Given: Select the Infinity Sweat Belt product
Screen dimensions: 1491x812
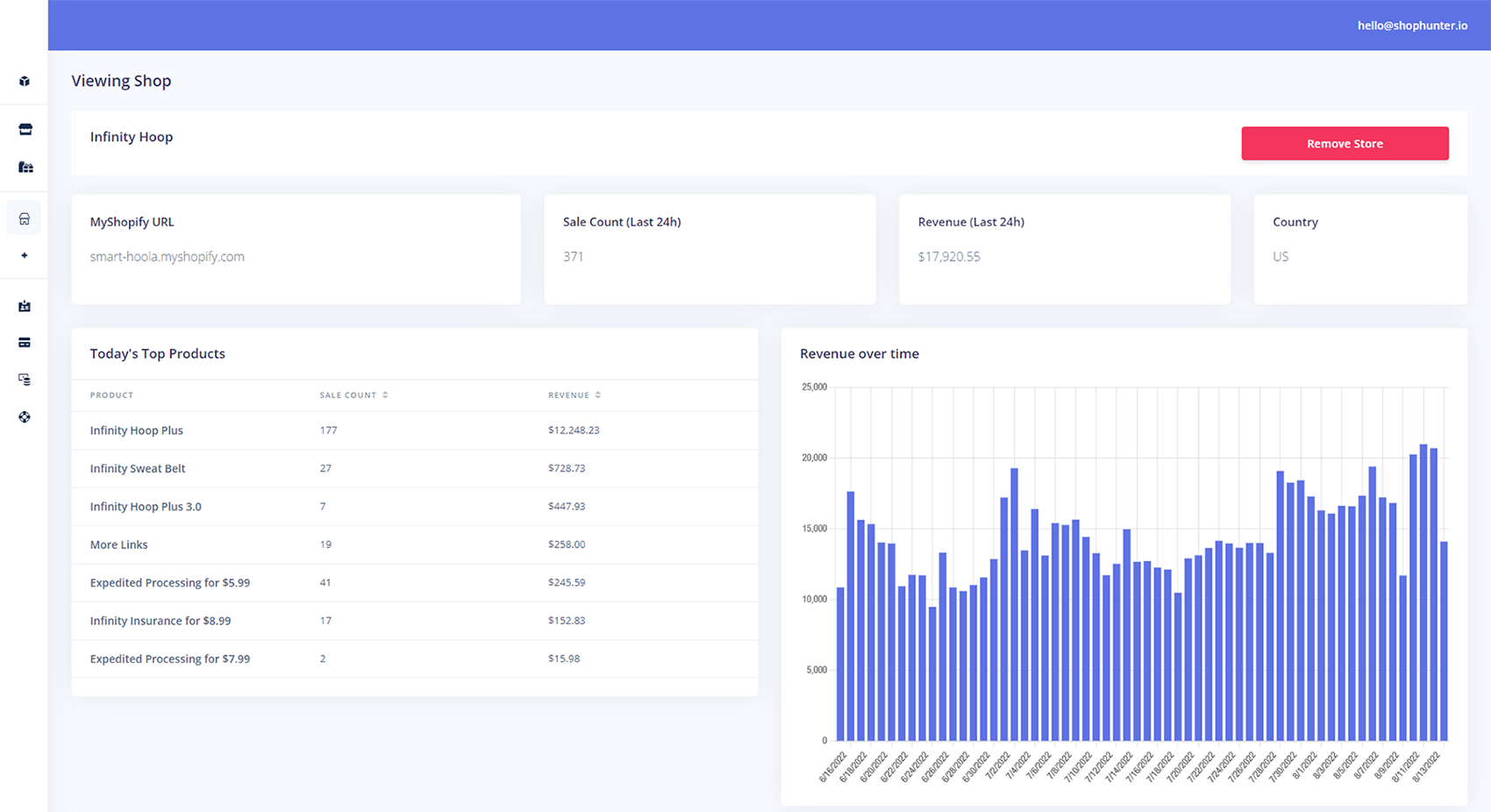Looking at the screenshot, I should click(137, 468).
